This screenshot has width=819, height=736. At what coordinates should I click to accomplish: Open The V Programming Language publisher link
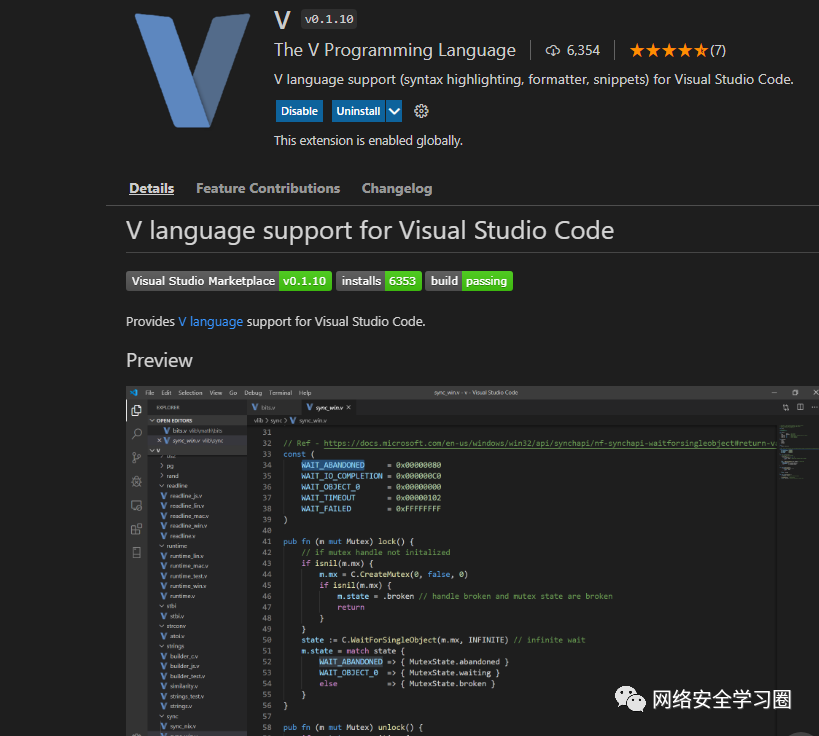[x=394, y=50]
